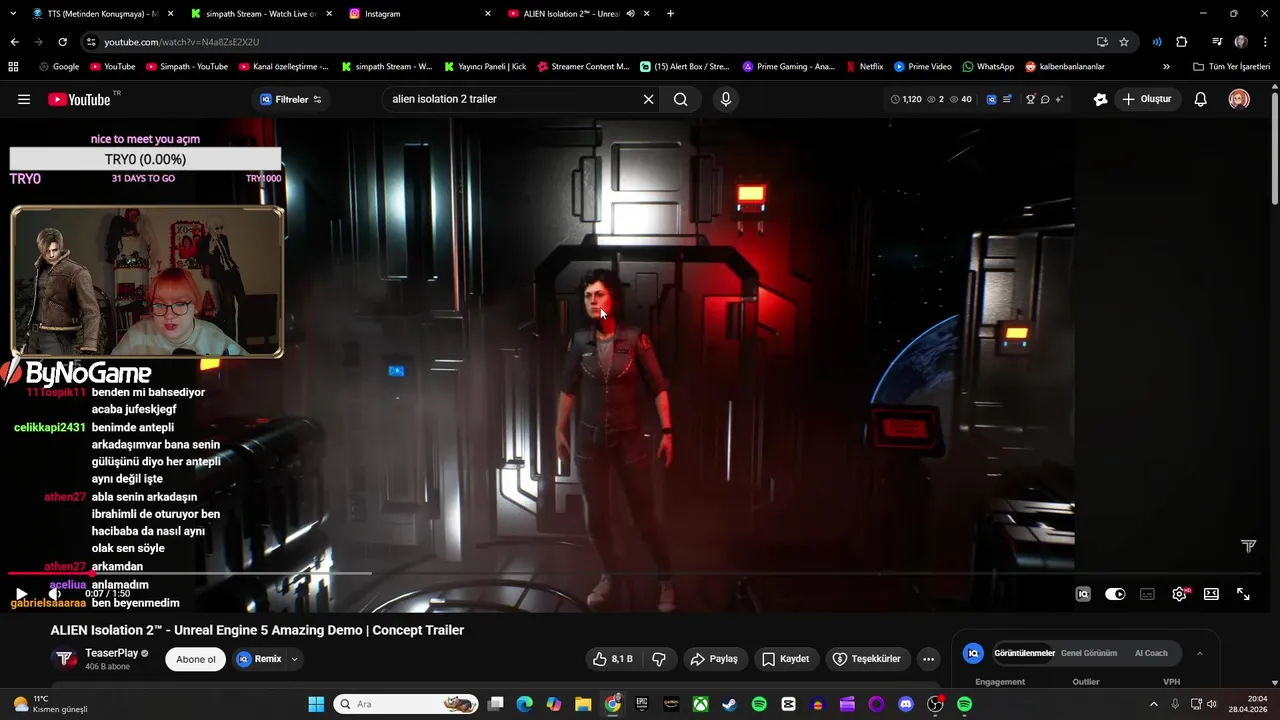1280x720 pixels.
Task: Click the IQ icon in player controls
Action: click(x=1083, y=594)
